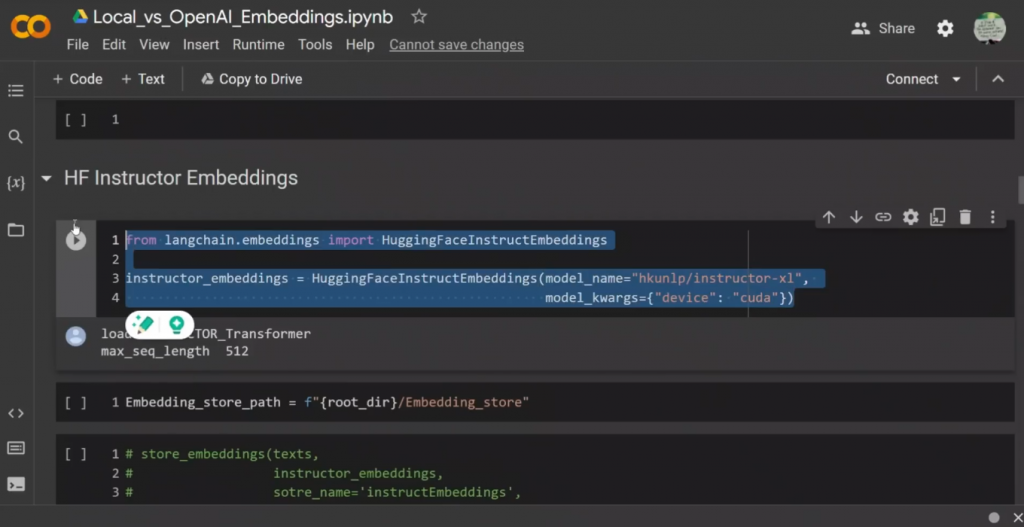The width and height of the screenshot is (1024, 527).
Task: Move the cell down
Action: click(x=856, y=217)
